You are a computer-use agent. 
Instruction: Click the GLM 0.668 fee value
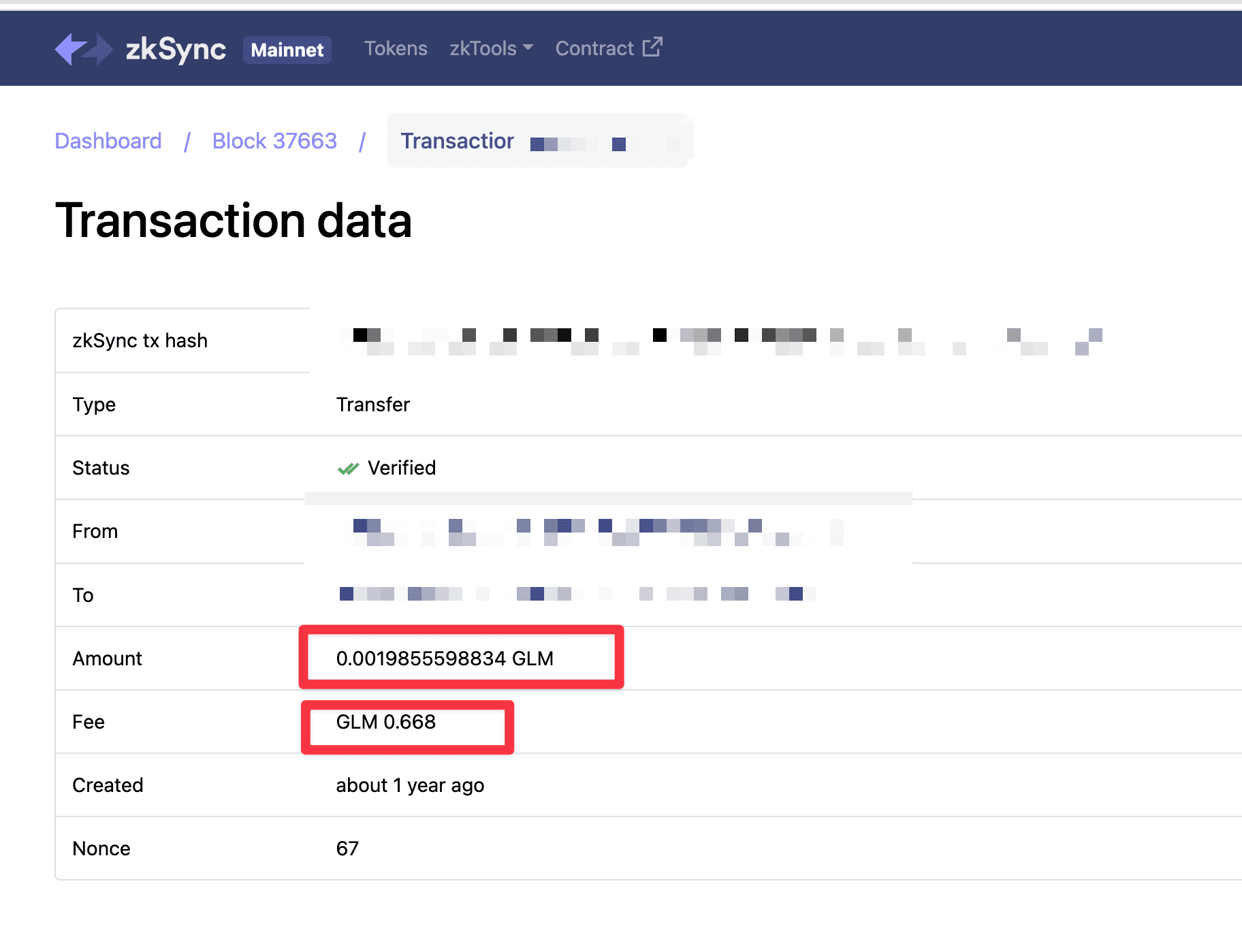click(x=385, y=722)
